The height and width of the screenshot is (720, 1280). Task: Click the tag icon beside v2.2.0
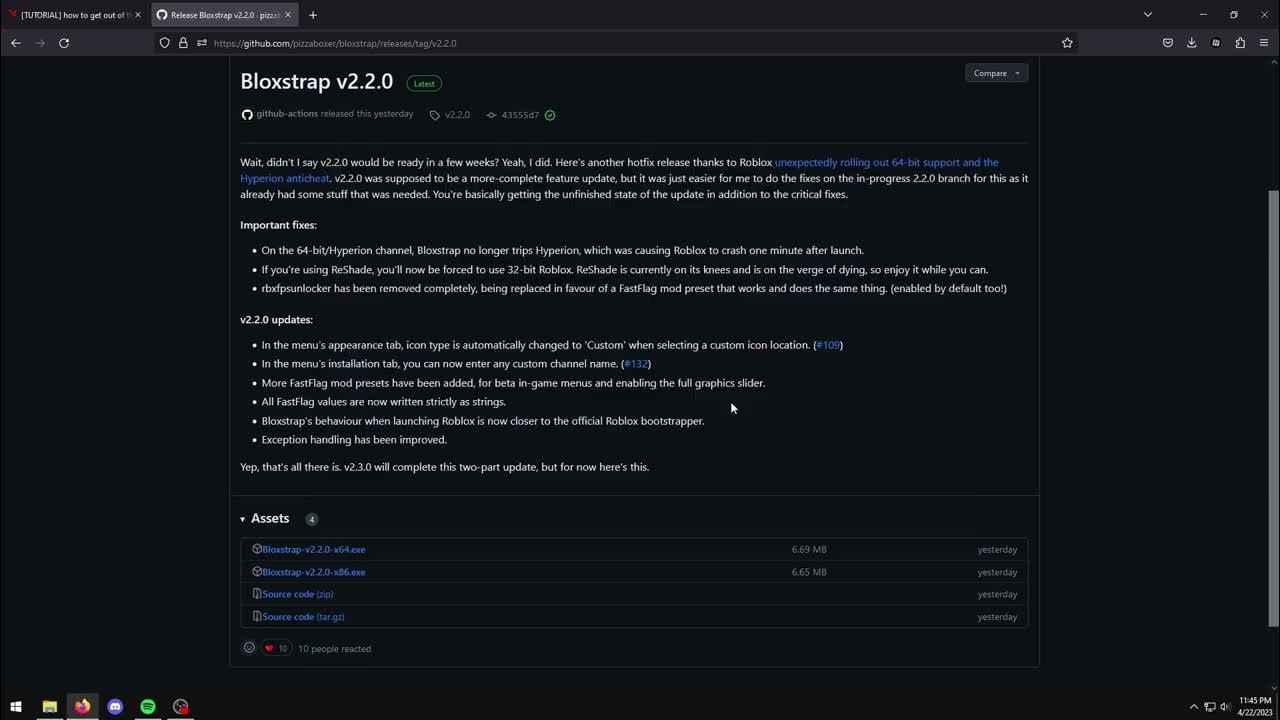[434, 115]
